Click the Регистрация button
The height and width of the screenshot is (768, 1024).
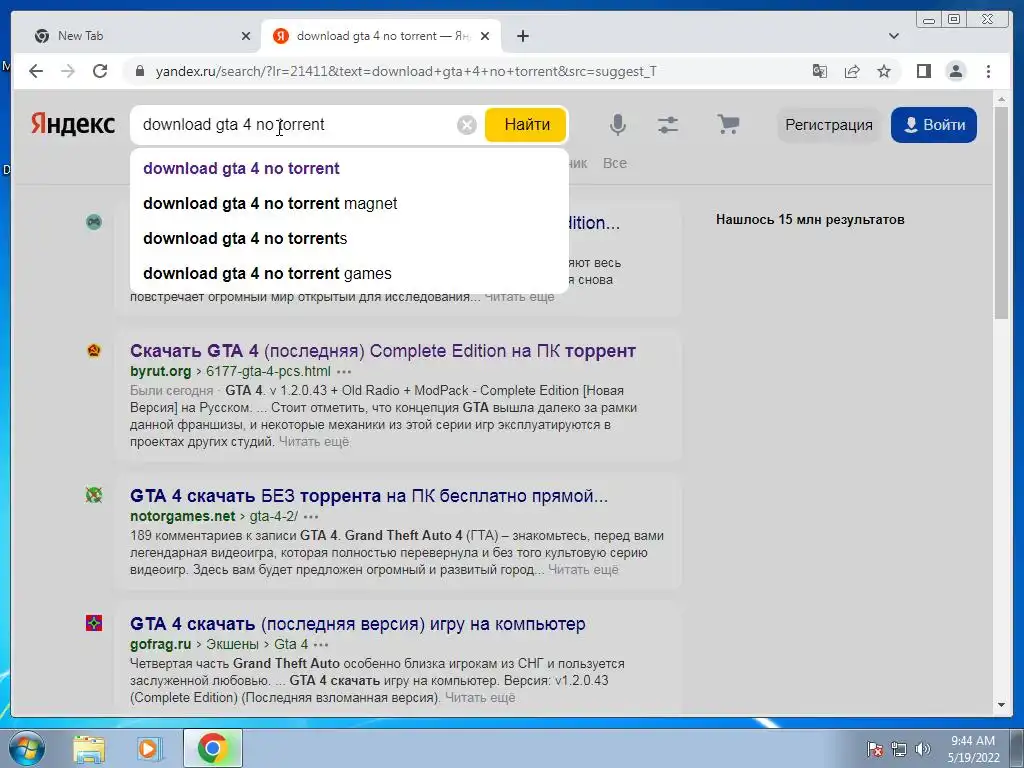tap(829, 125)
